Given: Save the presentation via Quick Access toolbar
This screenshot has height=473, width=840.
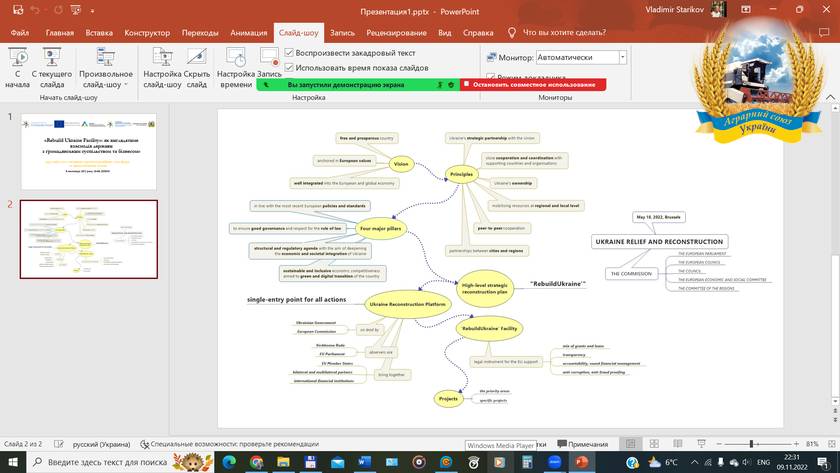Looking at the screenshot, I should (18, 10).
